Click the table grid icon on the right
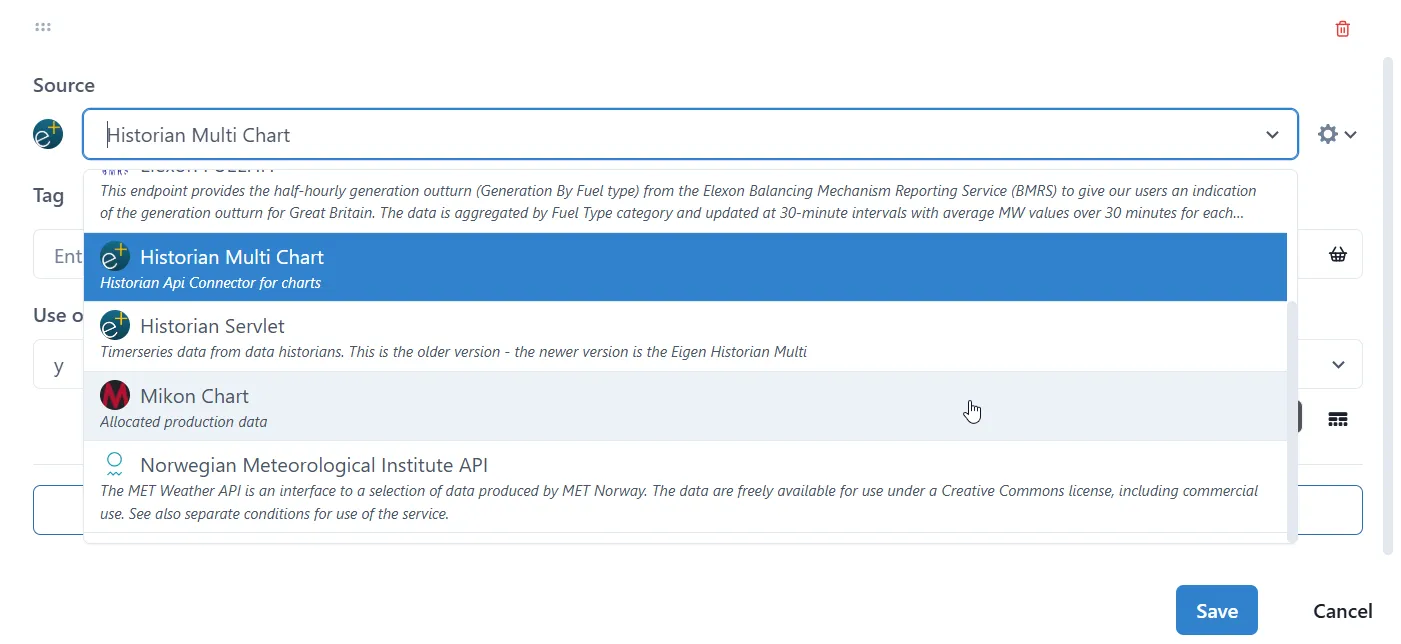 pyautogui.click(x=1338, y=419)
